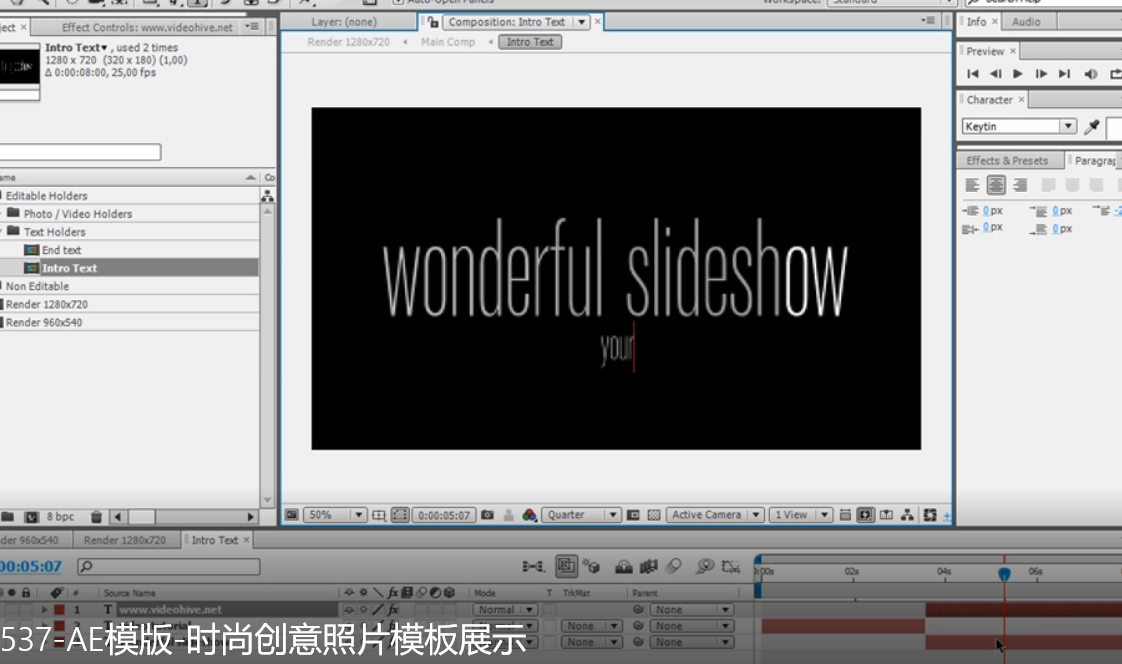Toggle the transparency grid

[x=653, y=515]
